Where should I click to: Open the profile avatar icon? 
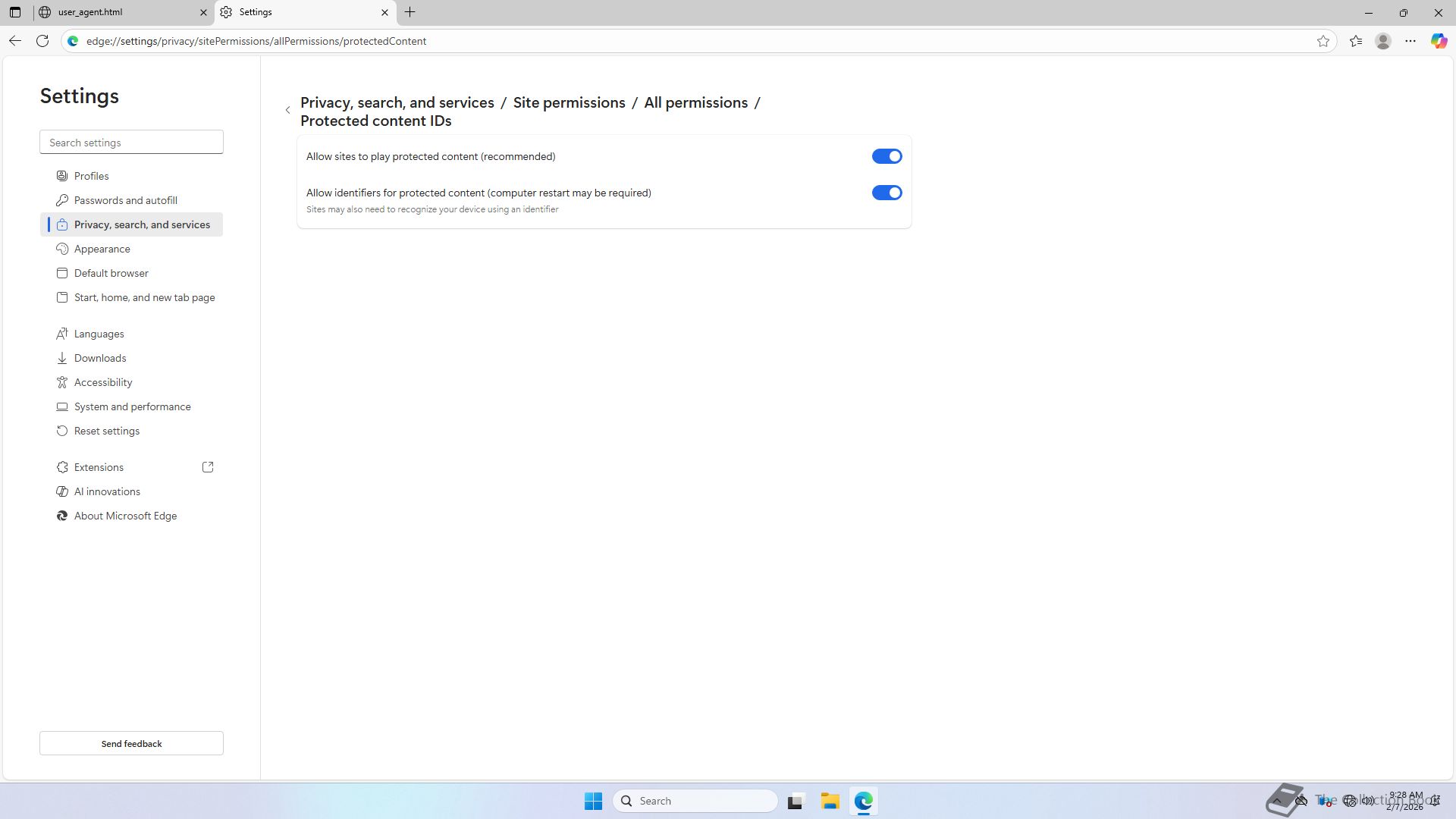pyautogui.click(x=1383, y=41)
